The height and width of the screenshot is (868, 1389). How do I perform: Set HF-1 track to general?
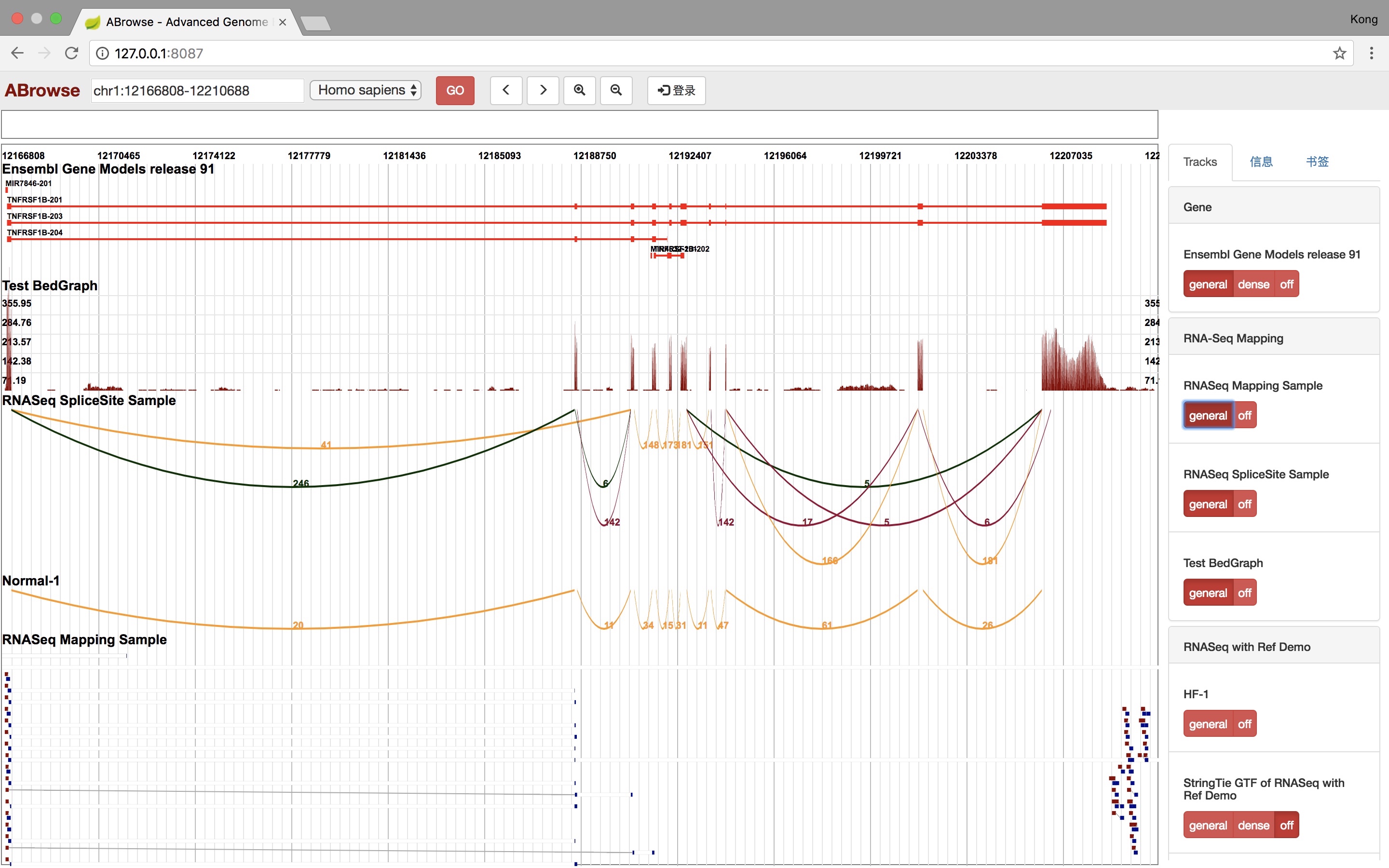1208,724
